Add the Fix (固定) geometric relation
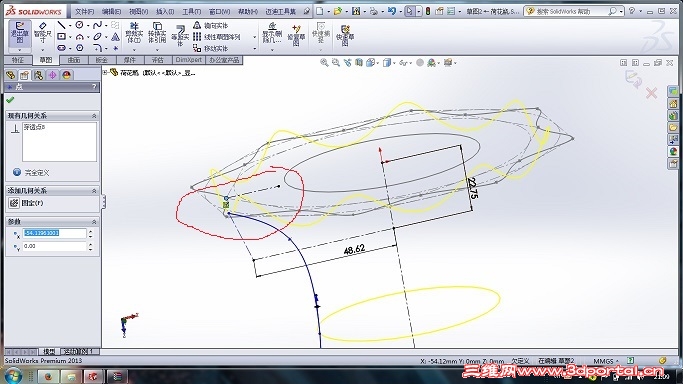This screenshot has width=683, height=384. coord(26,203)
